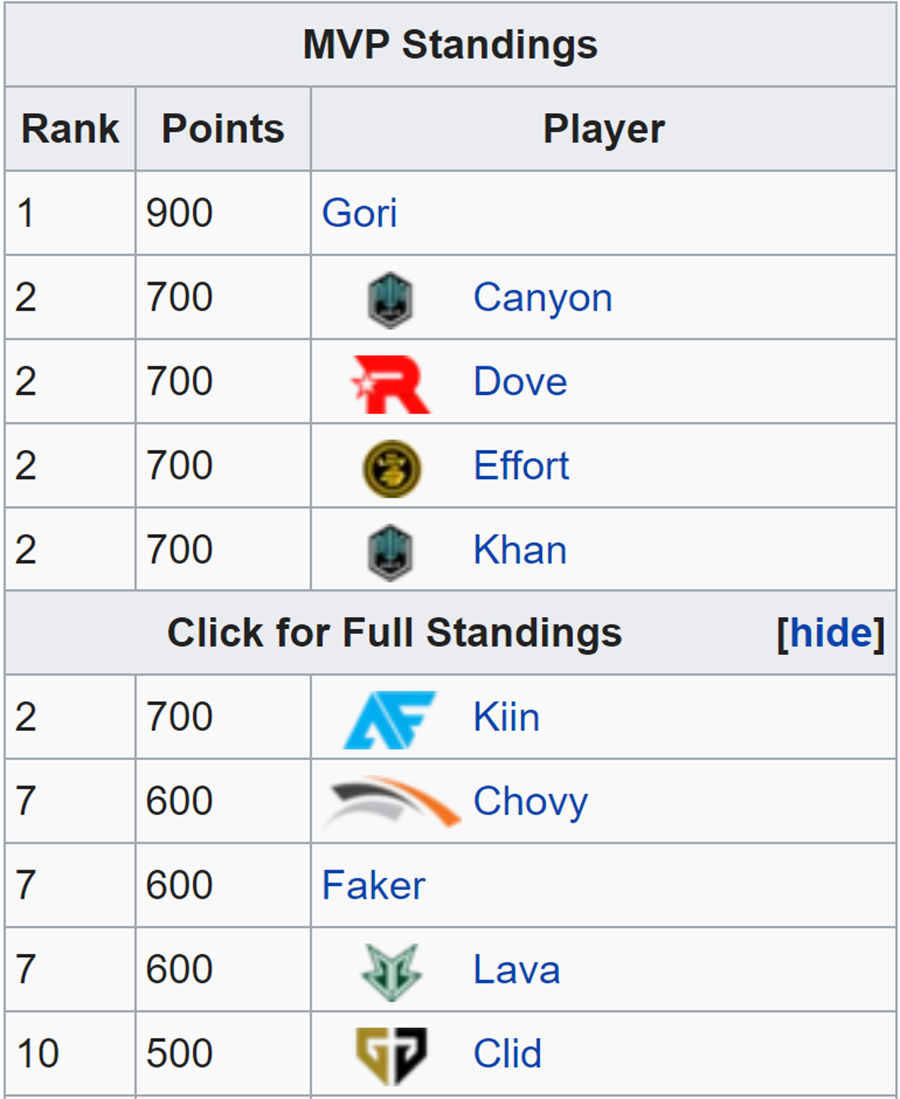The height and width of the screenshot is (1099, 900).
Task: Select the Lava player link
Action: [x=517, y=970]
